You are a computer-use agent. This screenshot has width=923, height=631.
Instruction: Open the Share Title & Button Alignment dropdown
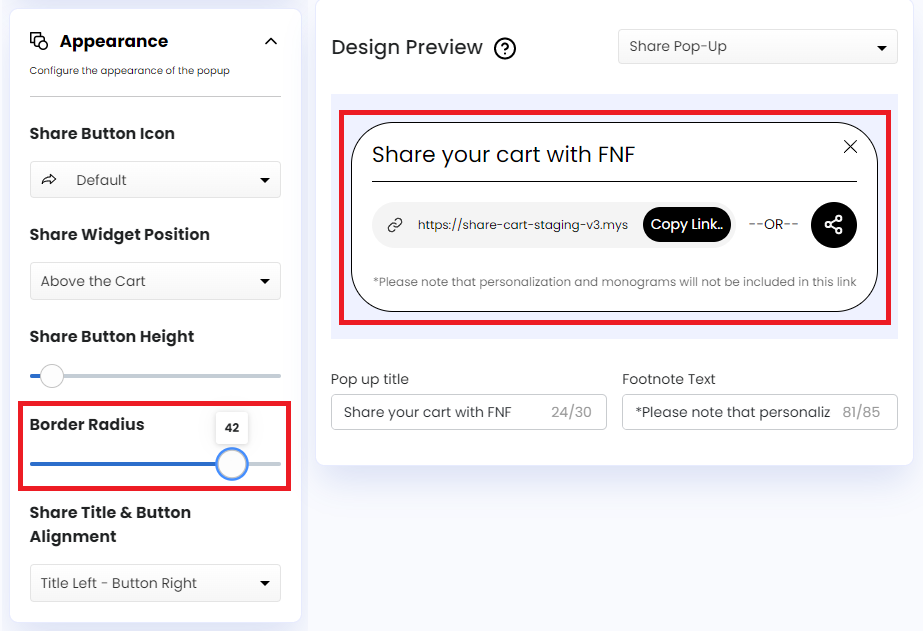(x=155, y=583)
